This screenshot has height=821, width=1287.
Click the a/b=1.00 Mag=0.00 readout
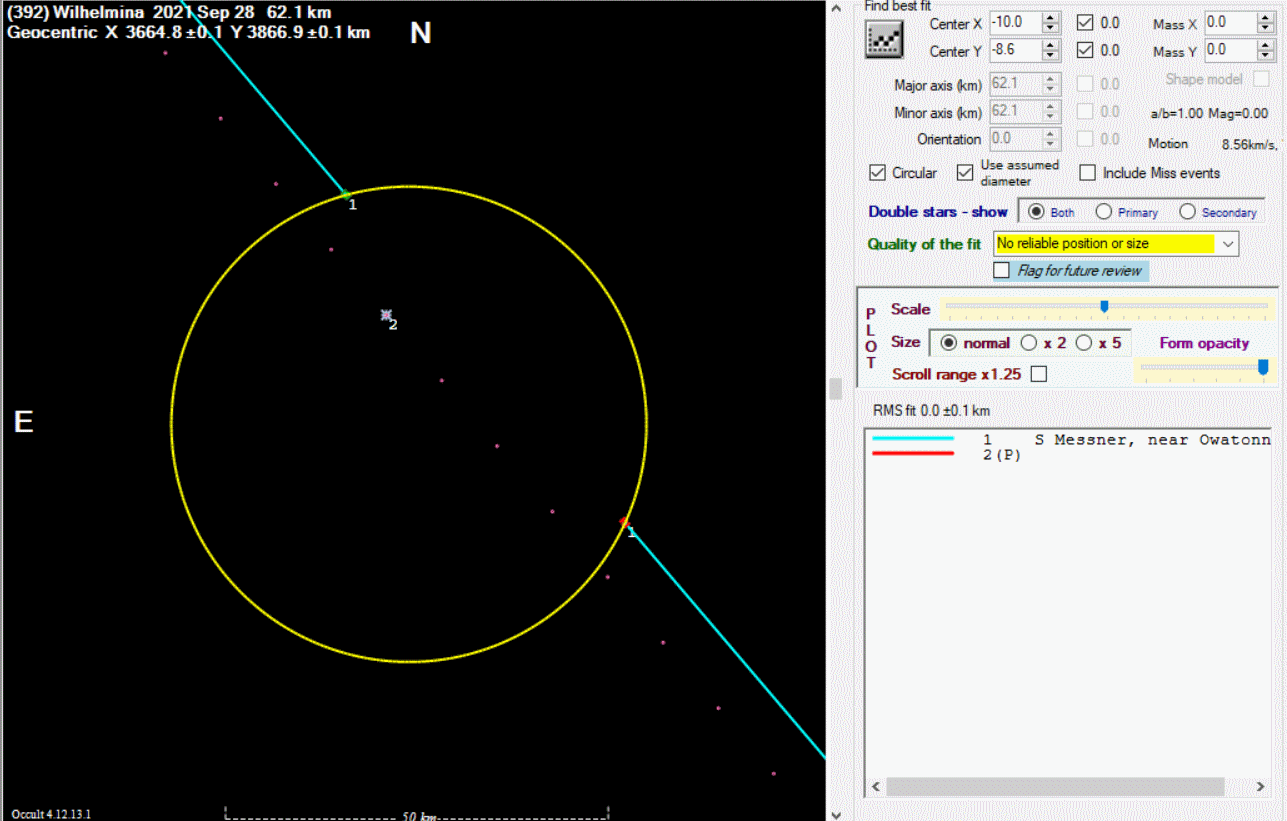tap(1209, 113)
